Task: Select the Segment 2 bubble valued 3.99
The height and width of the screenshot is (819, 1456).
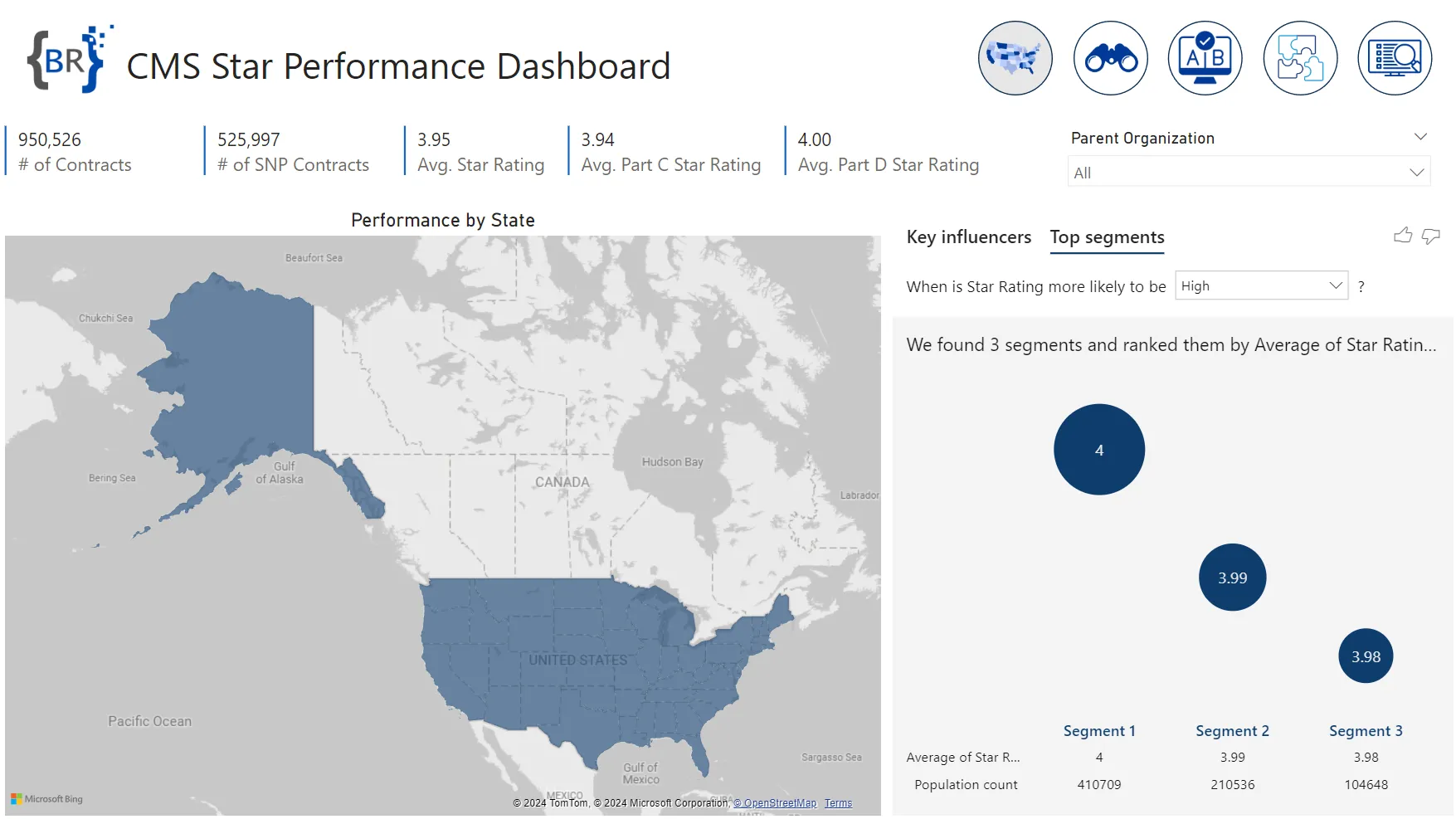Action: coord(1232,578)
